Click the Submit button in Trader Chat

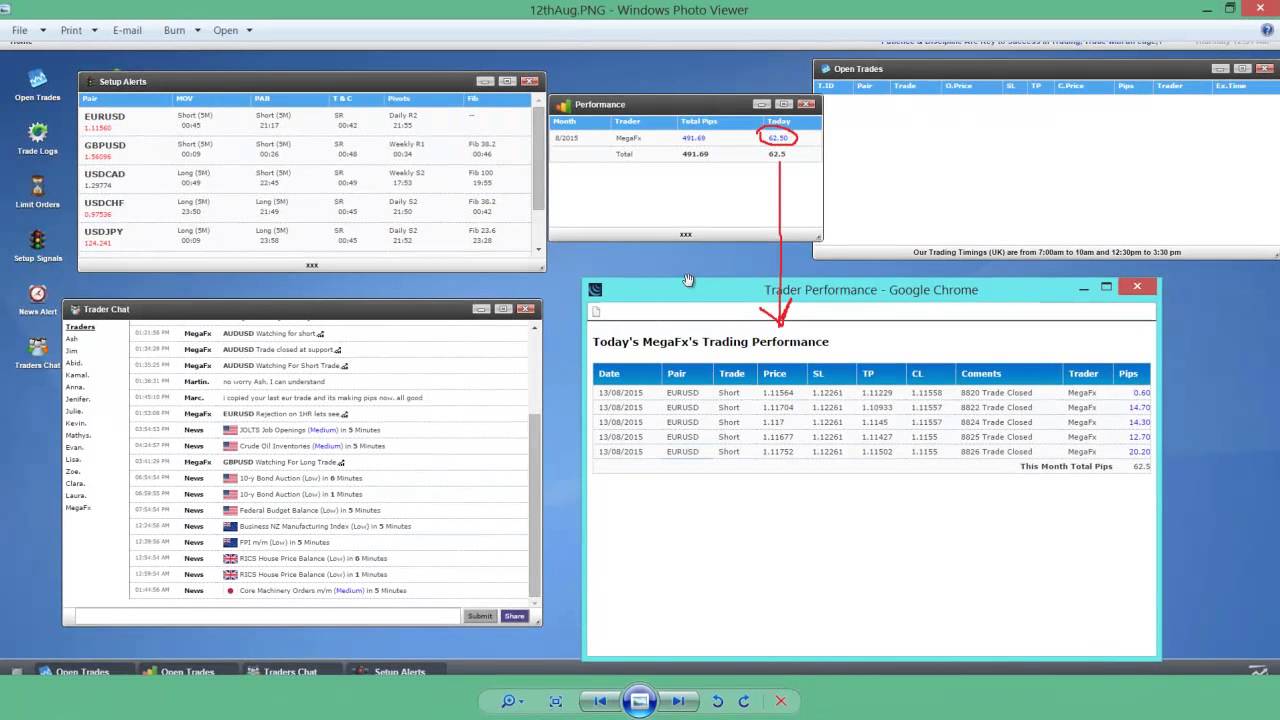point(480,616)
